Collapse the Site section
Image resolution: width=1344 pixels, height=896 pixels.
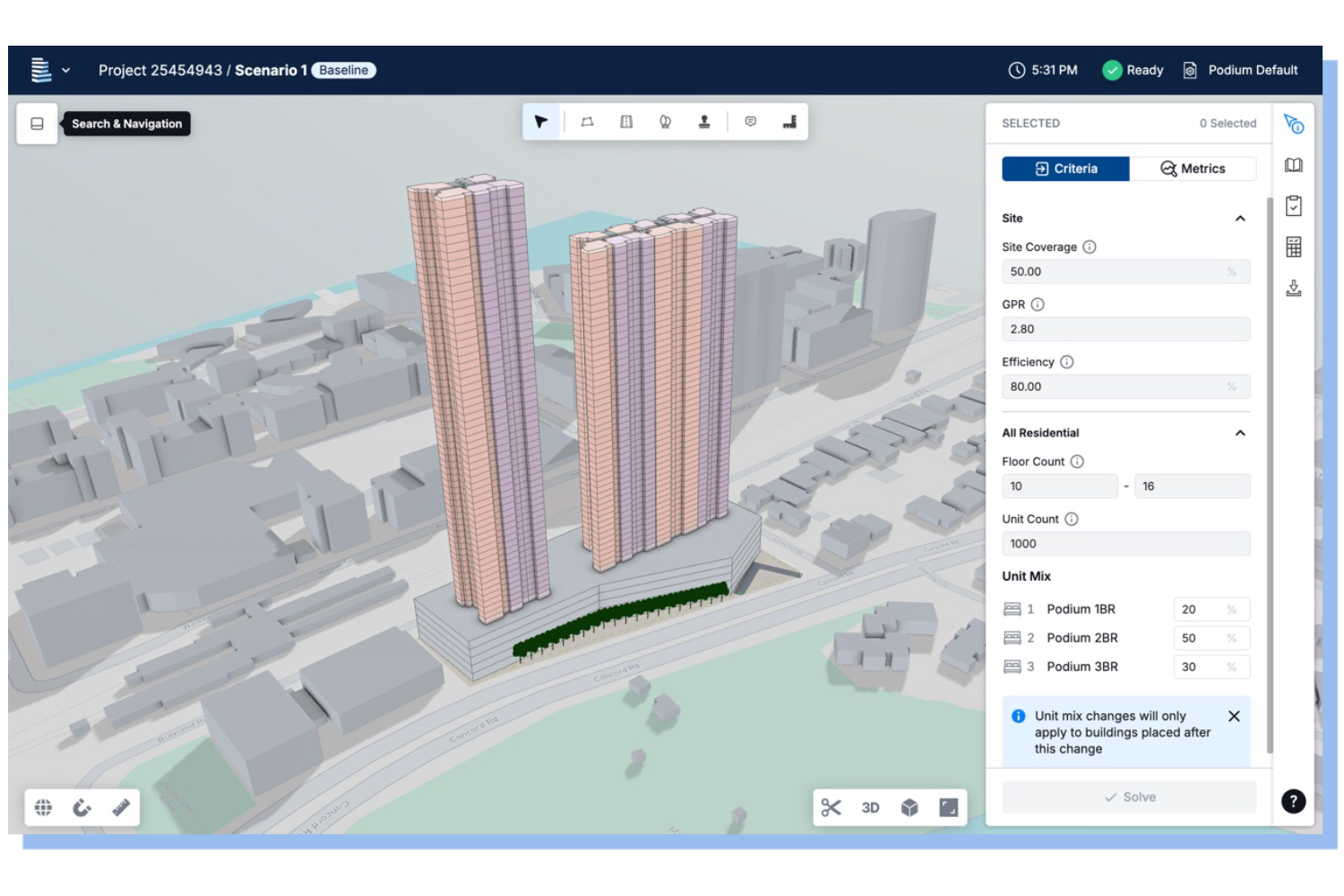point(1240,219)
